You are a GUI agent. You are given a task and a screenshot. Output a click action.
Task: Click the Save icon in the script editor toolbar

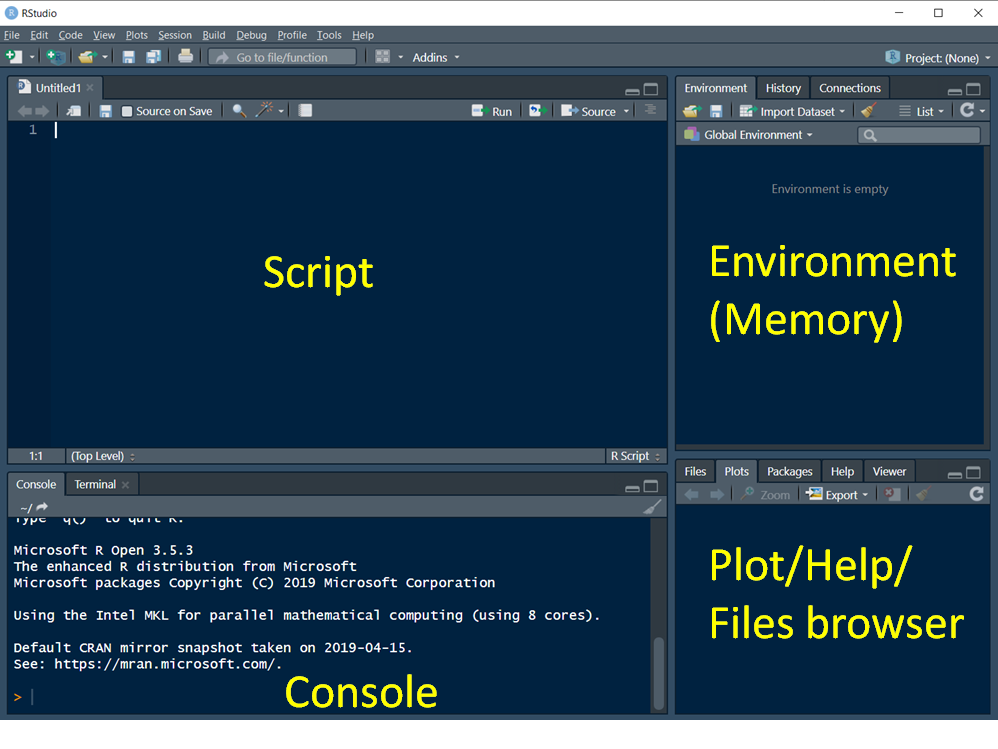point(106,111)
